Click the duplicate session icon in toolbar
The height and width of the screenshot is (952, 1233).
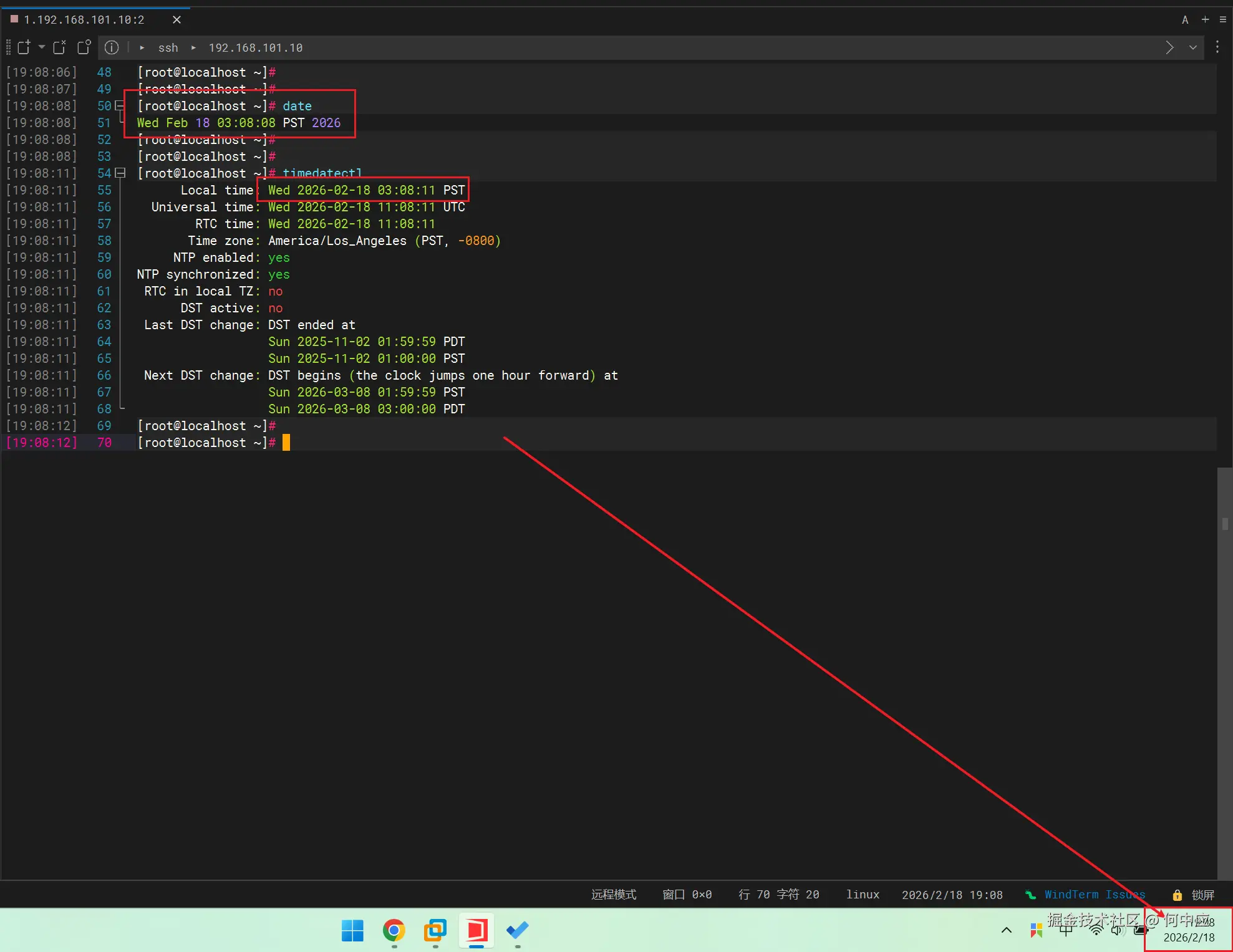pos(84,47)
